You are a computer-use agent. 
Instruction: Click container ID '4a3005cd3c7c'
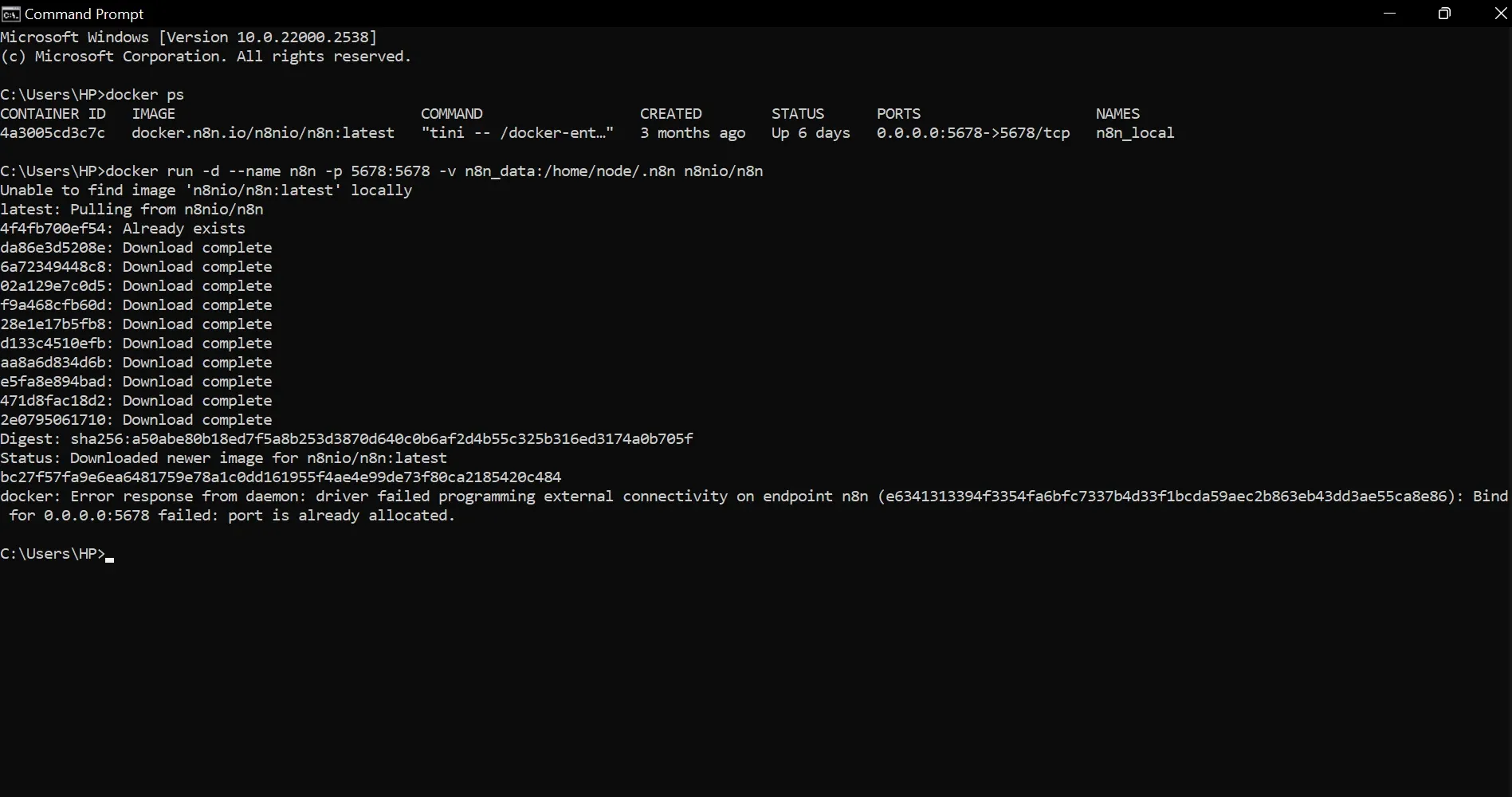tap(53, 133)
